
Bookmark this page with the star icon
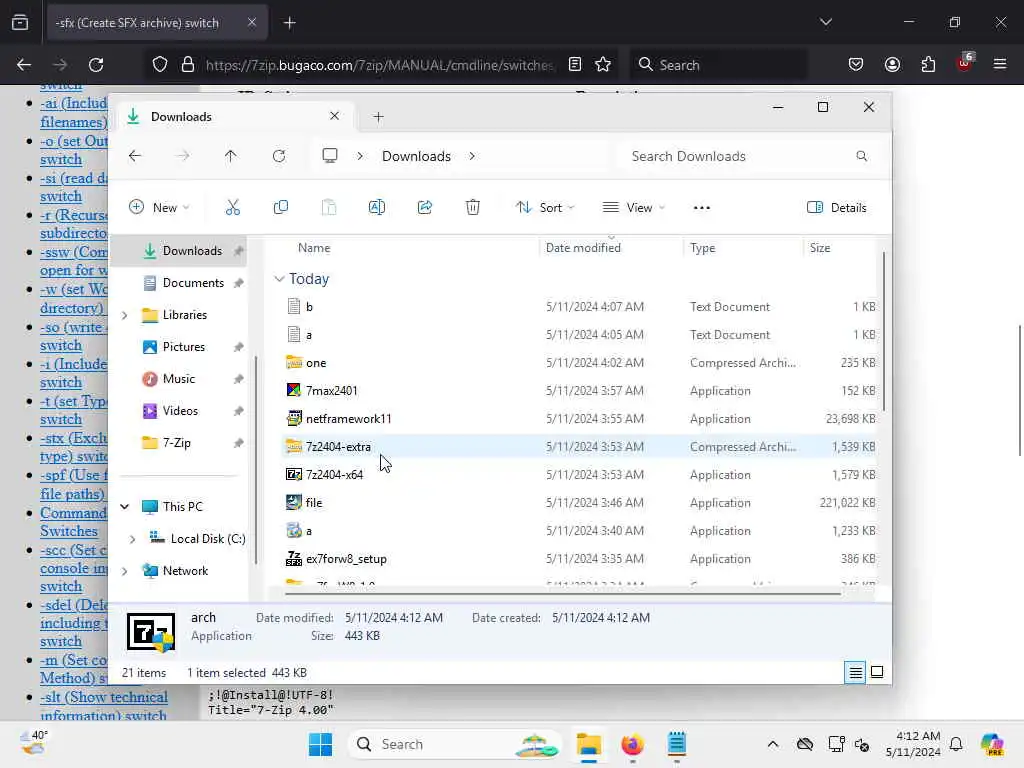tap(603, 65)
